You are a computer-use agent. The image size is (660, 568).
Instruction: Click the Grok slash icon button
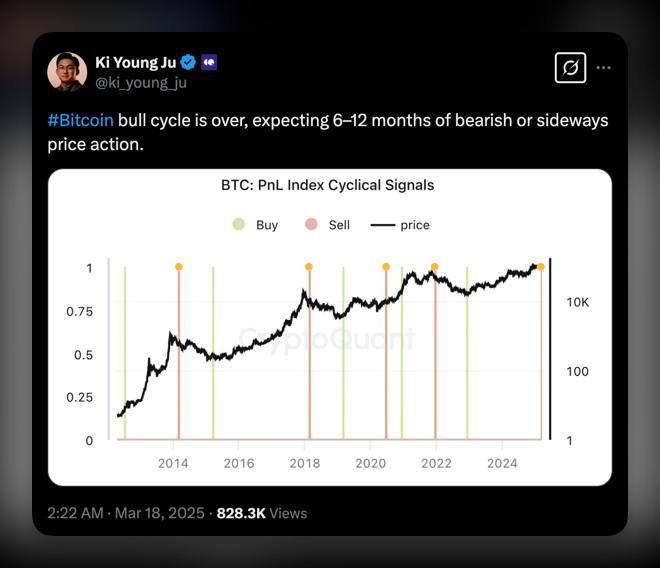(570, 68)
